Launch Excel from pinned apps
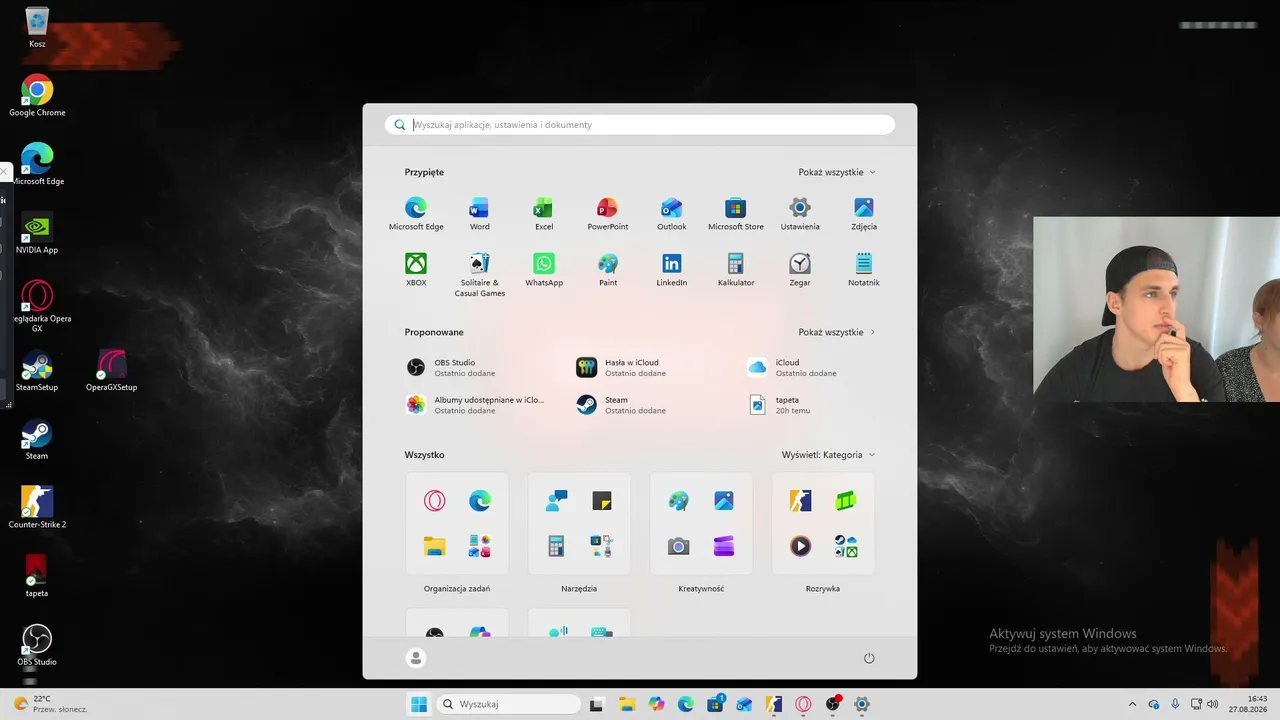 [x=544, y=214]
